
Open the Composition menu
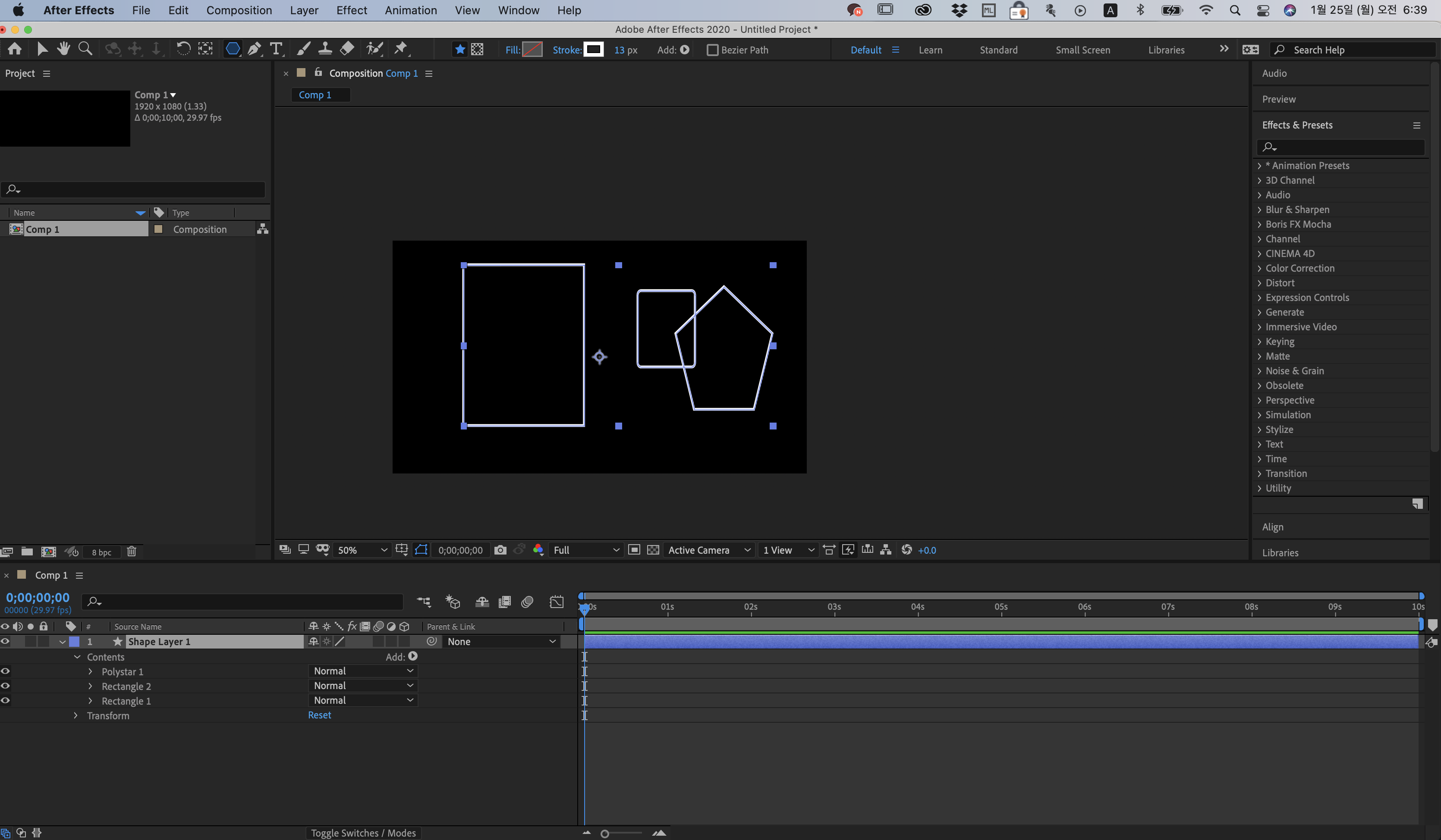click(x=239, y=10)
